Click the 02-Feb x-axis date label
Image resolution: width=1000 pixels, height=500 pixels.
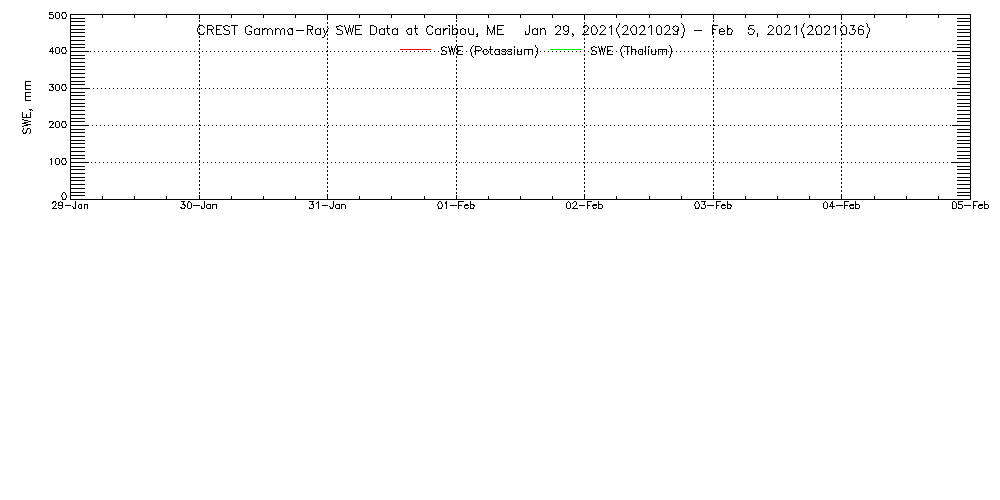(584, 205)
